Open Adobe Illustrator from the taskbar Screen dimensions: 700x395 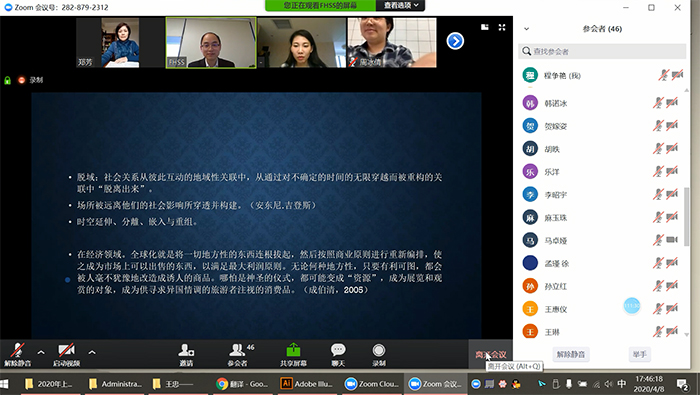point(307,384)
